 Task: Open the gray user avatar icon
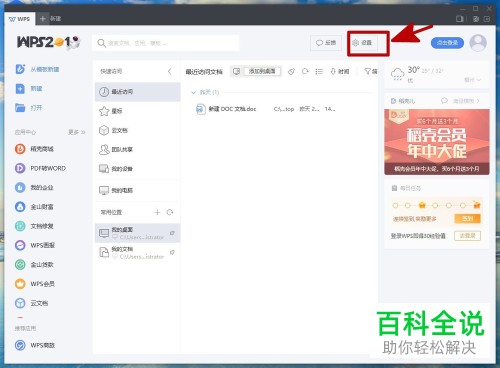tap(478, 43)
